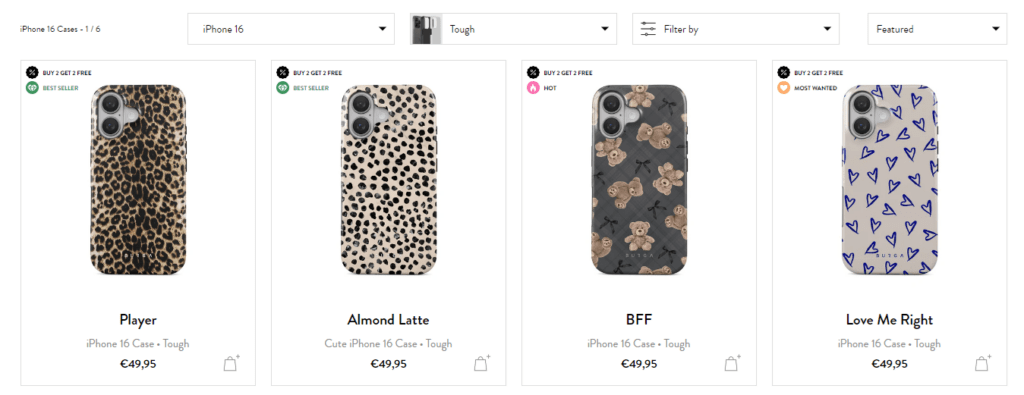Add Player case to shopping bag
Screen dimensions: 1024x395
coord(232,363)
